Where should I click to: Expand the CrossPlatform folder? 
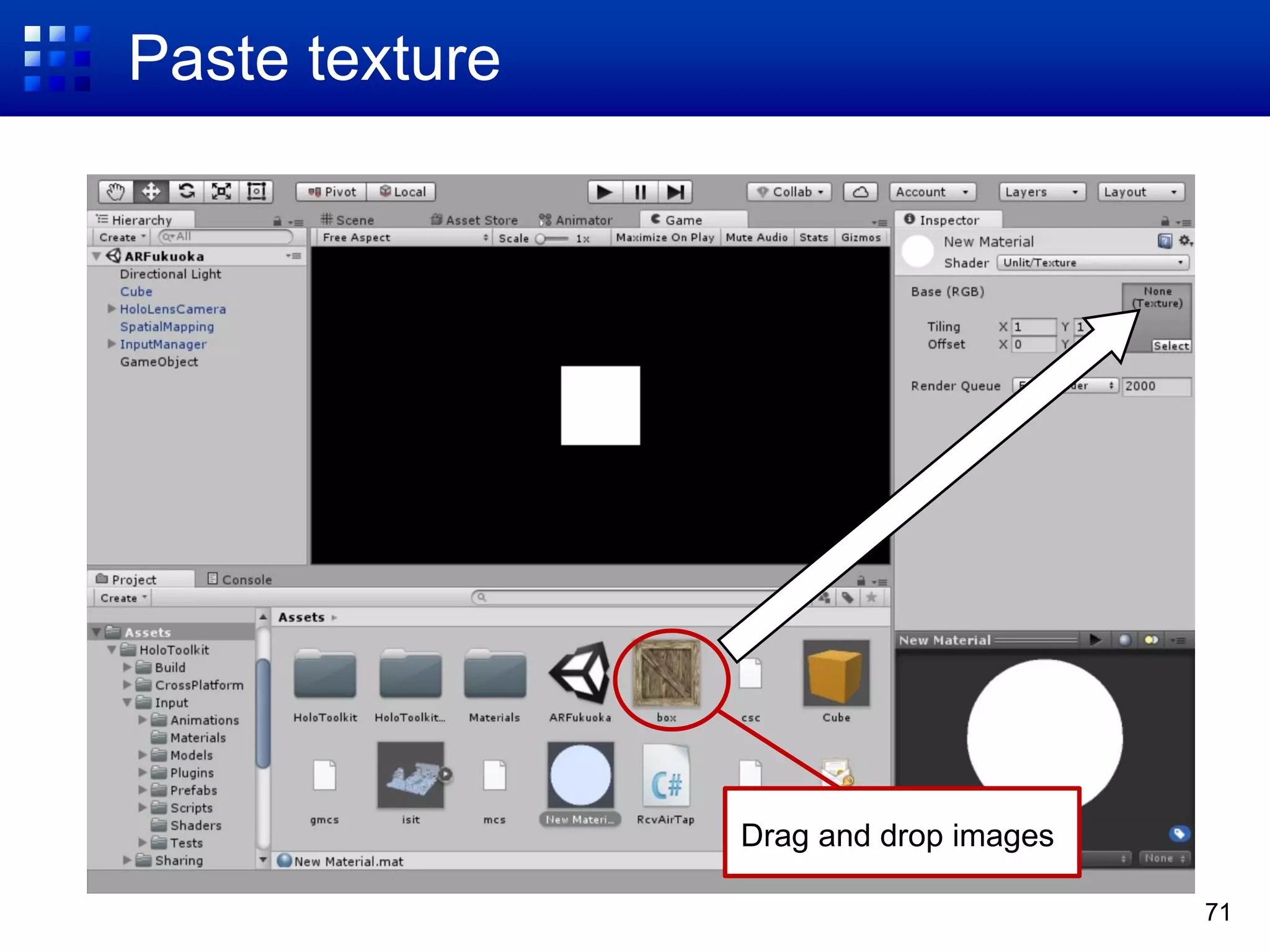click(x=127, y=685)
